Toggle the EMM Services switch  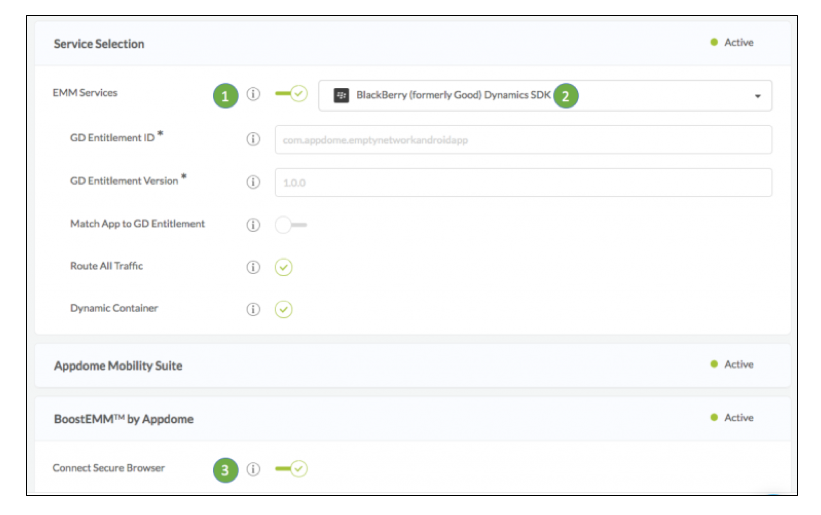[x=291, y=94]
